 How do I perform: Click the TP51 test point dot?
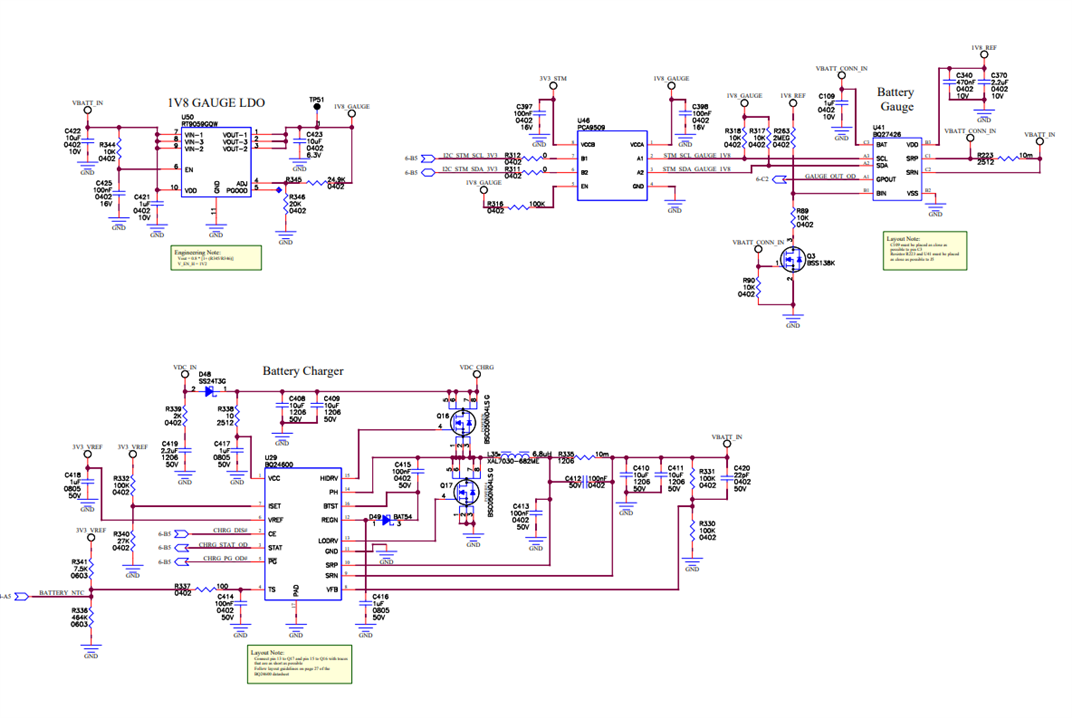[x=317, y=107]
